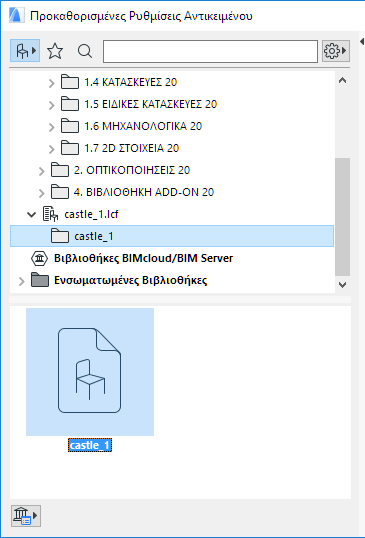The height and width of the screenshot is (538, 365).
Task: Click the tree scrollbar up arrow
Action: pyautogui.click(x=342, y=81)
